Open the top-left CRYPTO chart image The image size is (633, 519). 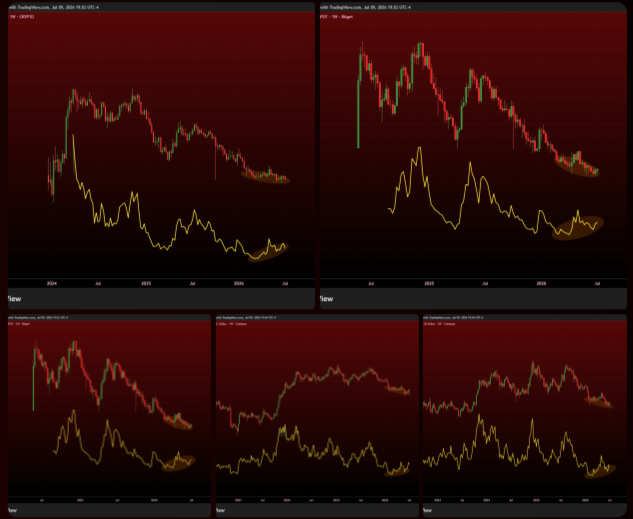pyautogui.click(x=161, y=155)
